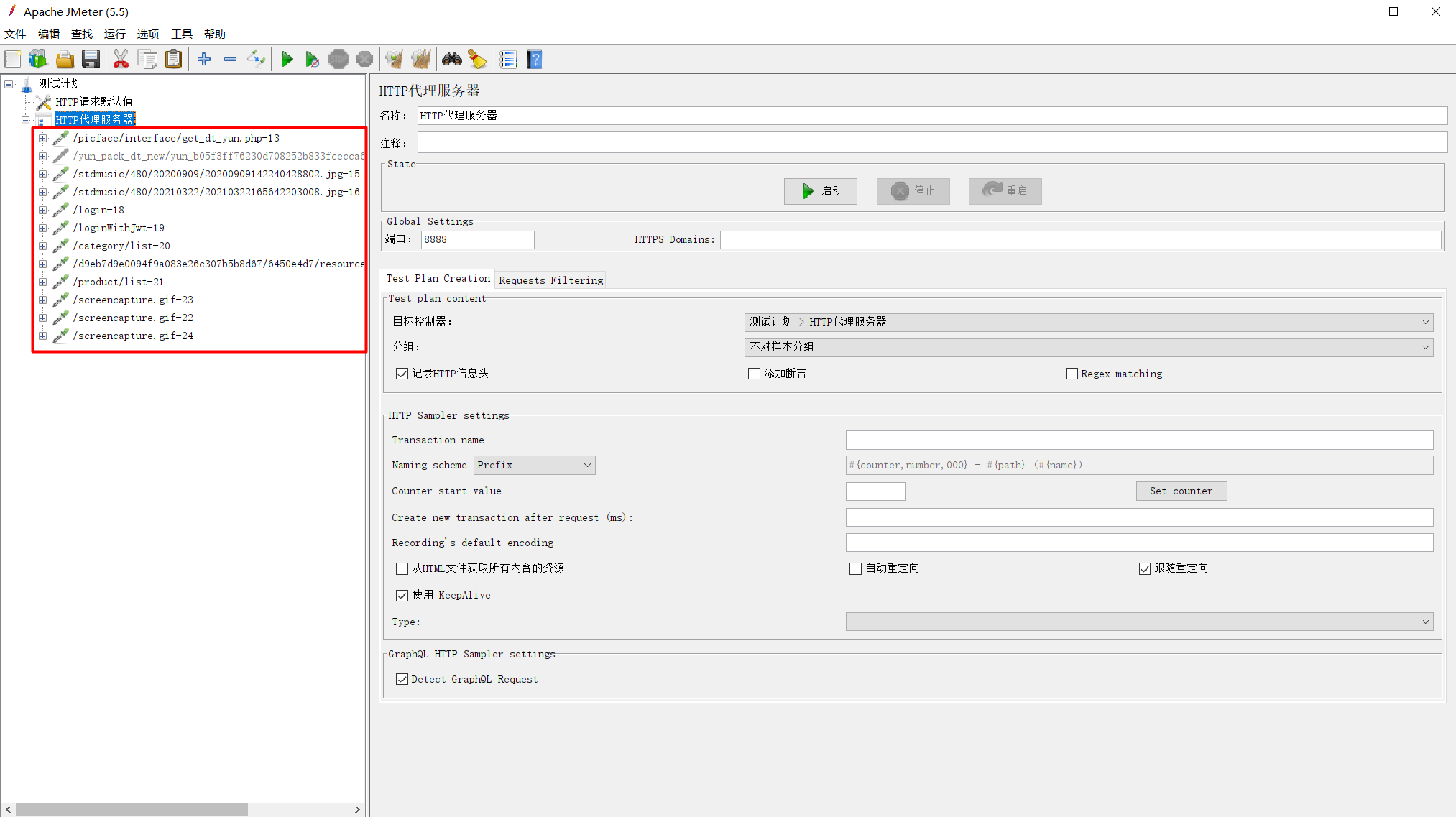This screenshot has width=1456, height=817.
Task: Click the Transaction name field
Action: (1139, 440)
